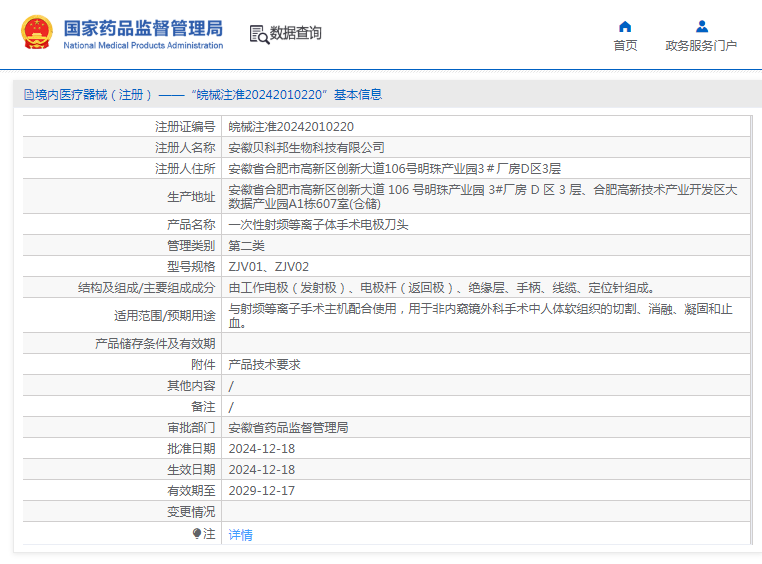Click the 管理类别 label
This screenshot has width=762, height=564.
pyautogui.click(x=191, y=246)
